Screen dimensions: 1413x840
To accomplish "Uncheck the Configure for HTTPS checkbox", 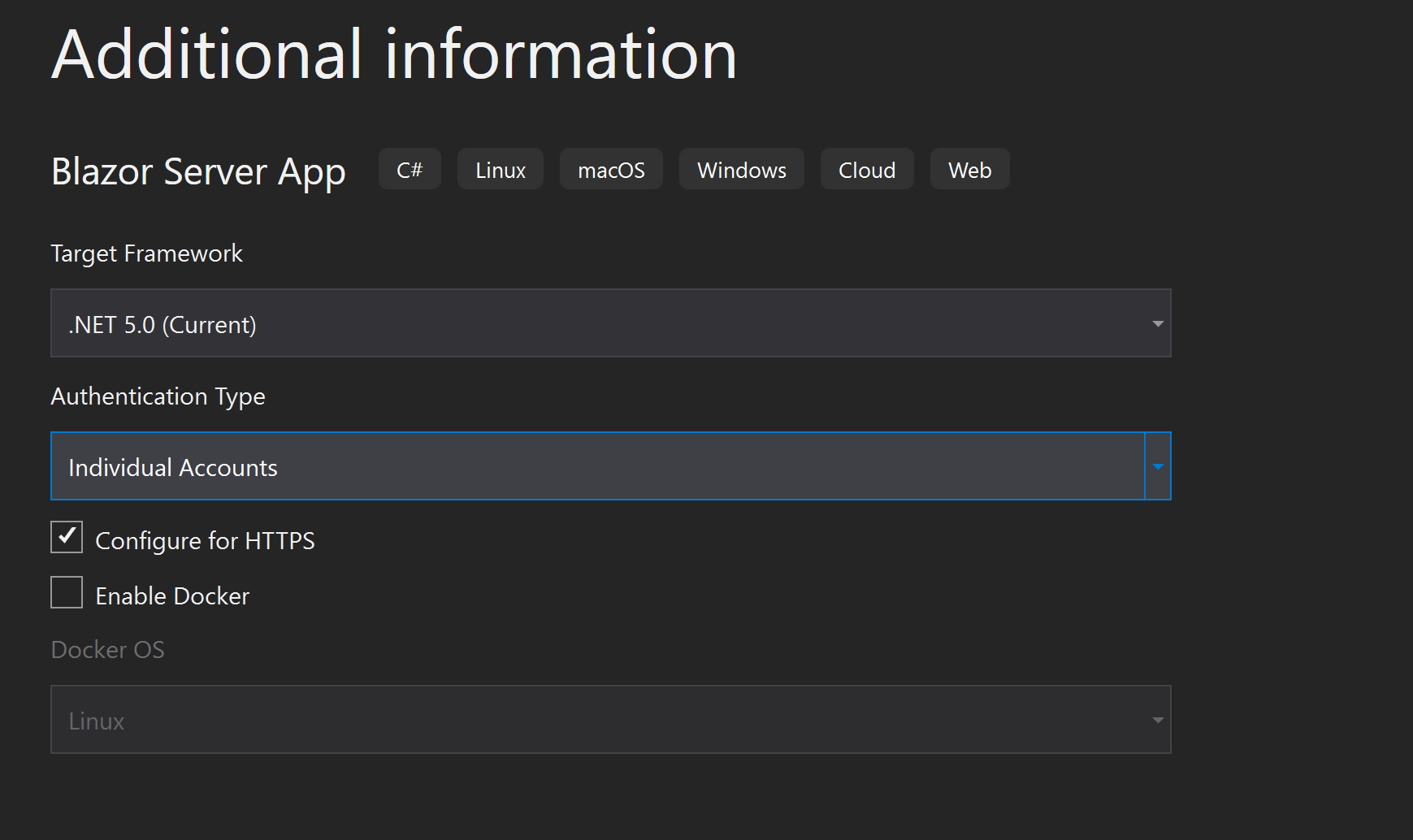I will (x=67, y=538).
